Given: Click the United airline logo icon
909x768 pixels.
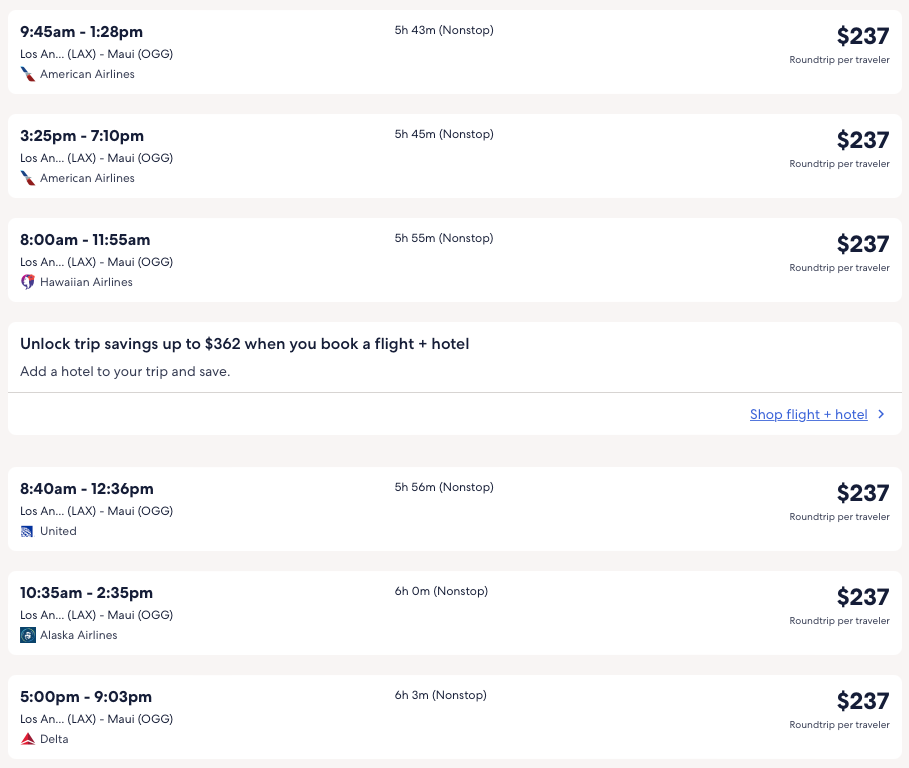Looking at the screenshot, I should [x=28, y=531].
